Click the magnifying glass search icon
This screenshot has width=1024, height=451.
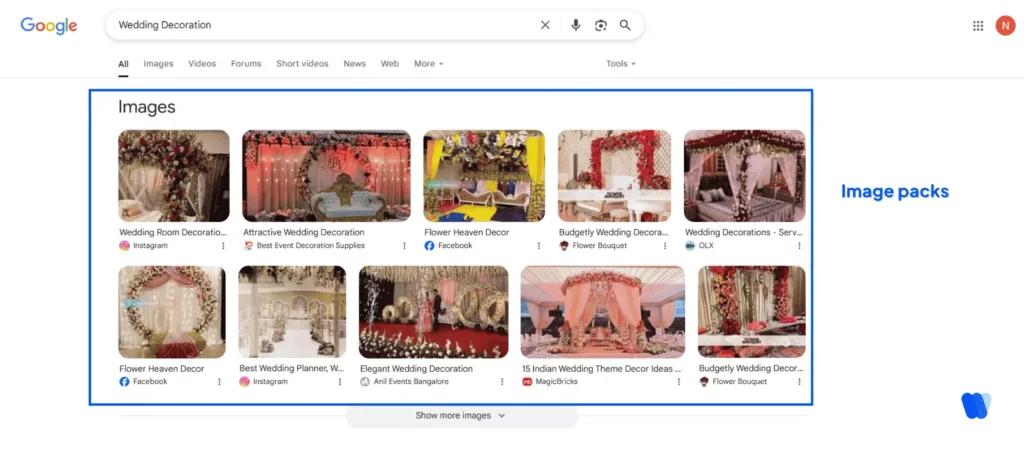625,25
